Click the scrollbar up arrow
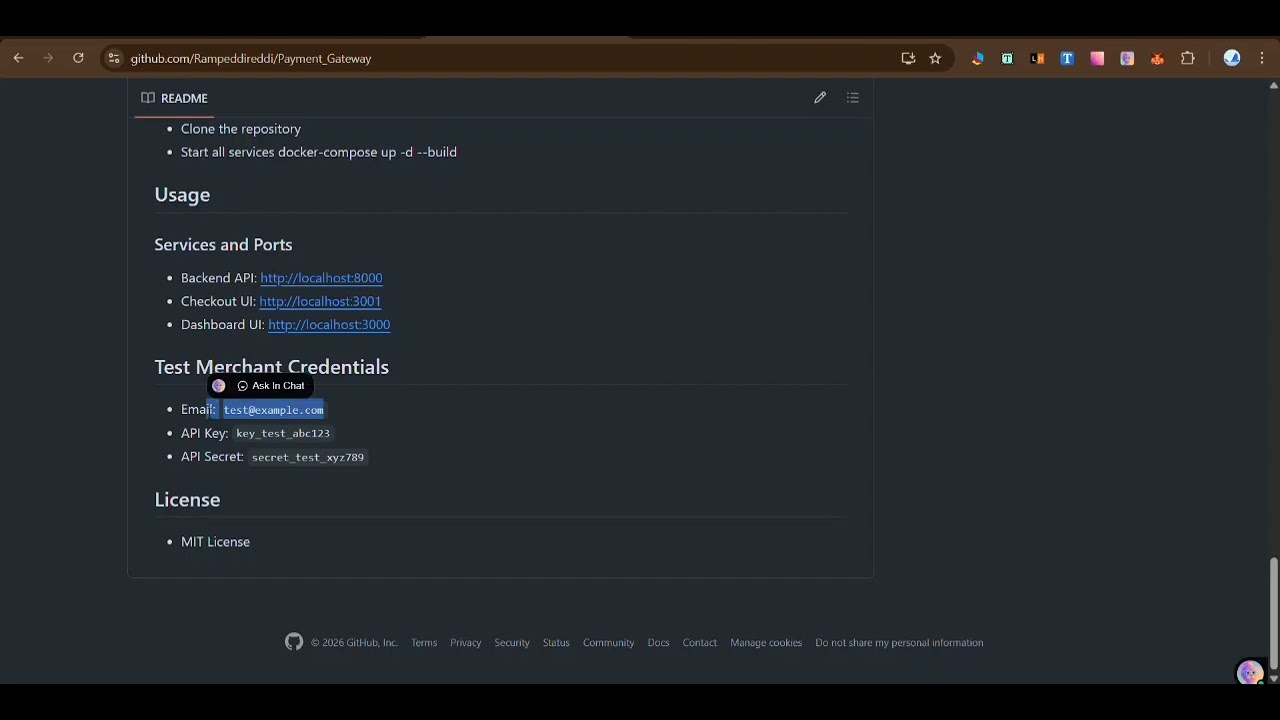Image resolution: width=1280 pixels, height=720 pixels. [x=1273, y=86]
